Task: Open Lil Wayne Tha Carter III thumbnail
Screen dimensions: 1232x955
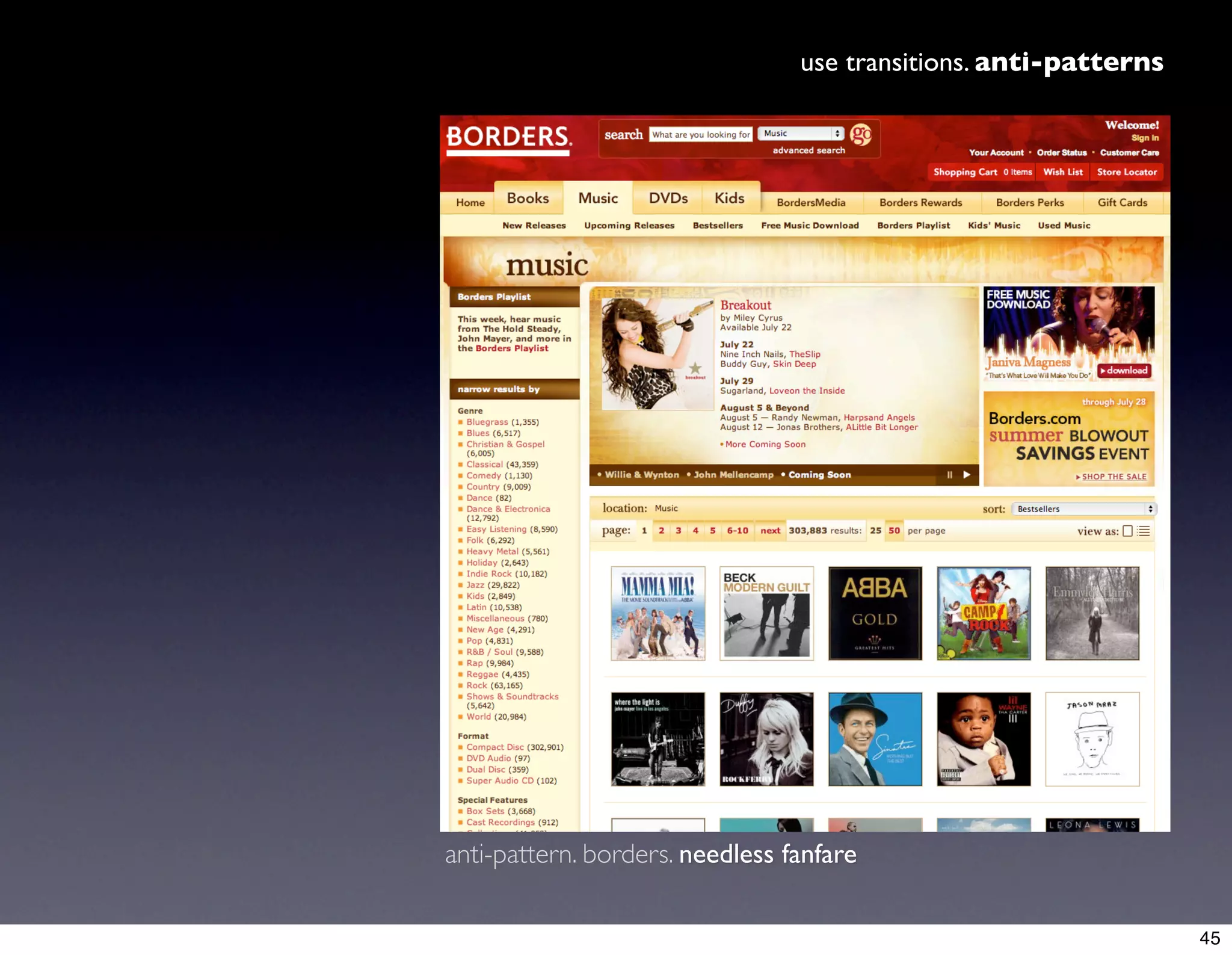Action: tap(984, 739)
